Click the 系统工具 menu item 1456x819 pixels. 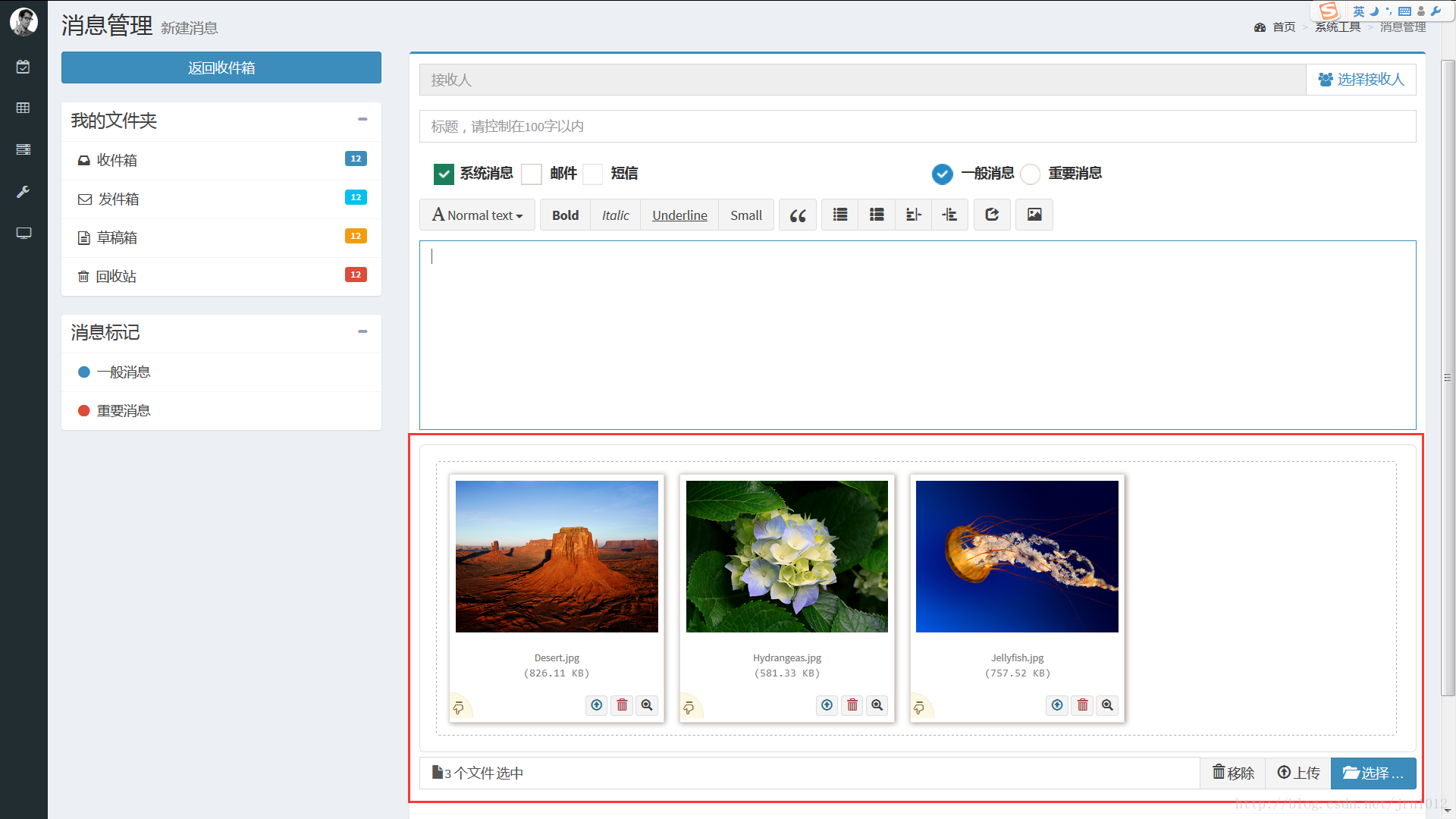tap(1338, 27)
